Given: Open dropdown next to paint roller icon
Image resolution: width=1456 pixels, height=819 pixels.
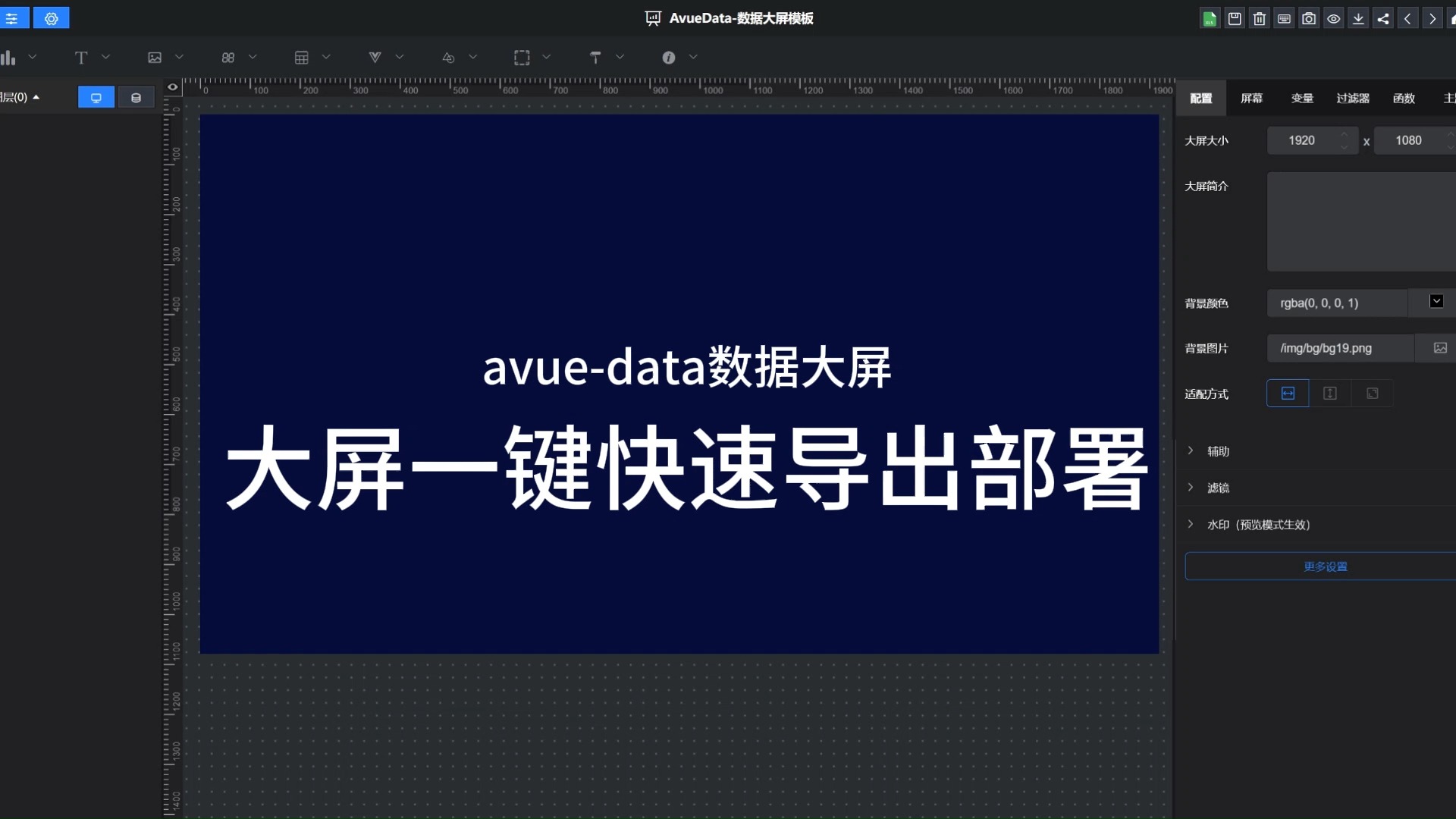Looking at the screenshot, I should click(620, 57).
